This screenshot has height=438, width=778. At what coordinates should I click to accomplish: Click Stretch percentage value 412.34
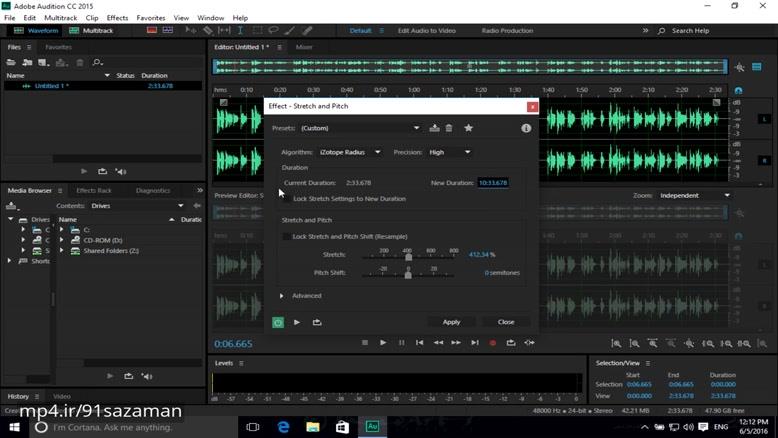479,254
